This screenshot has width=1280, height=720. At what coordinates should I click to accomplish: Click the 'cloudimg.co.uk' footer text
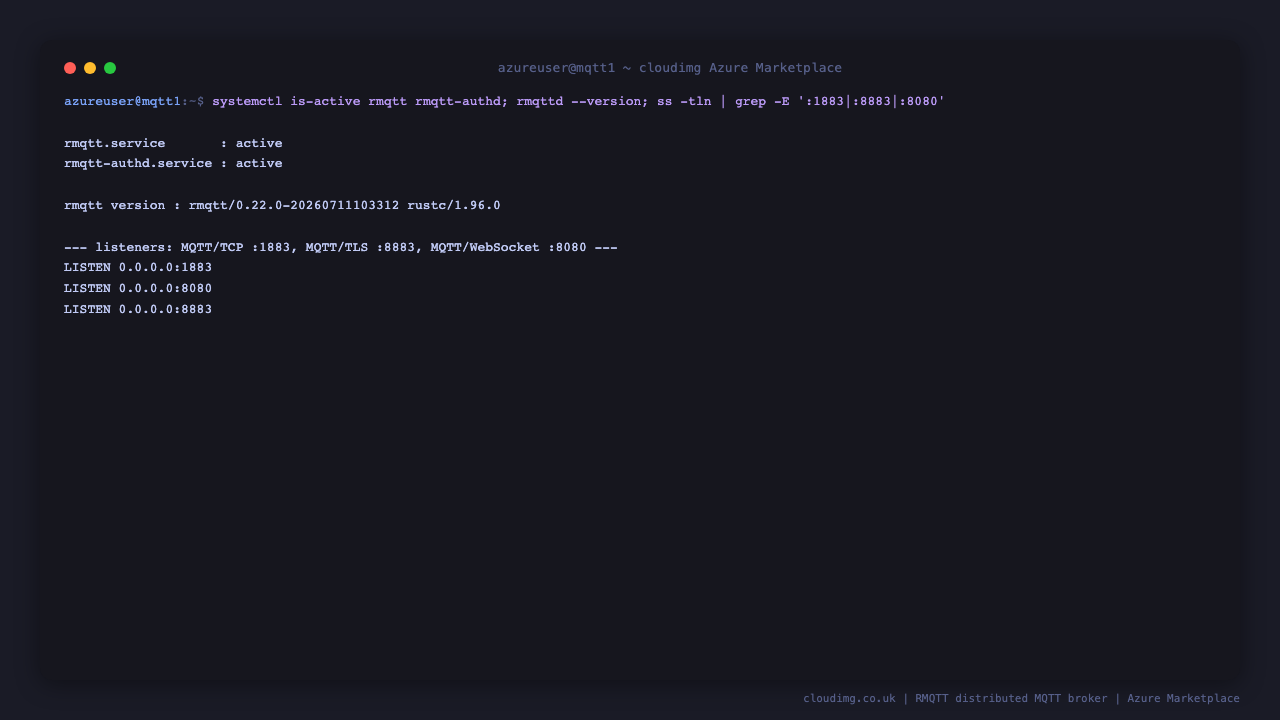point(849,698)
